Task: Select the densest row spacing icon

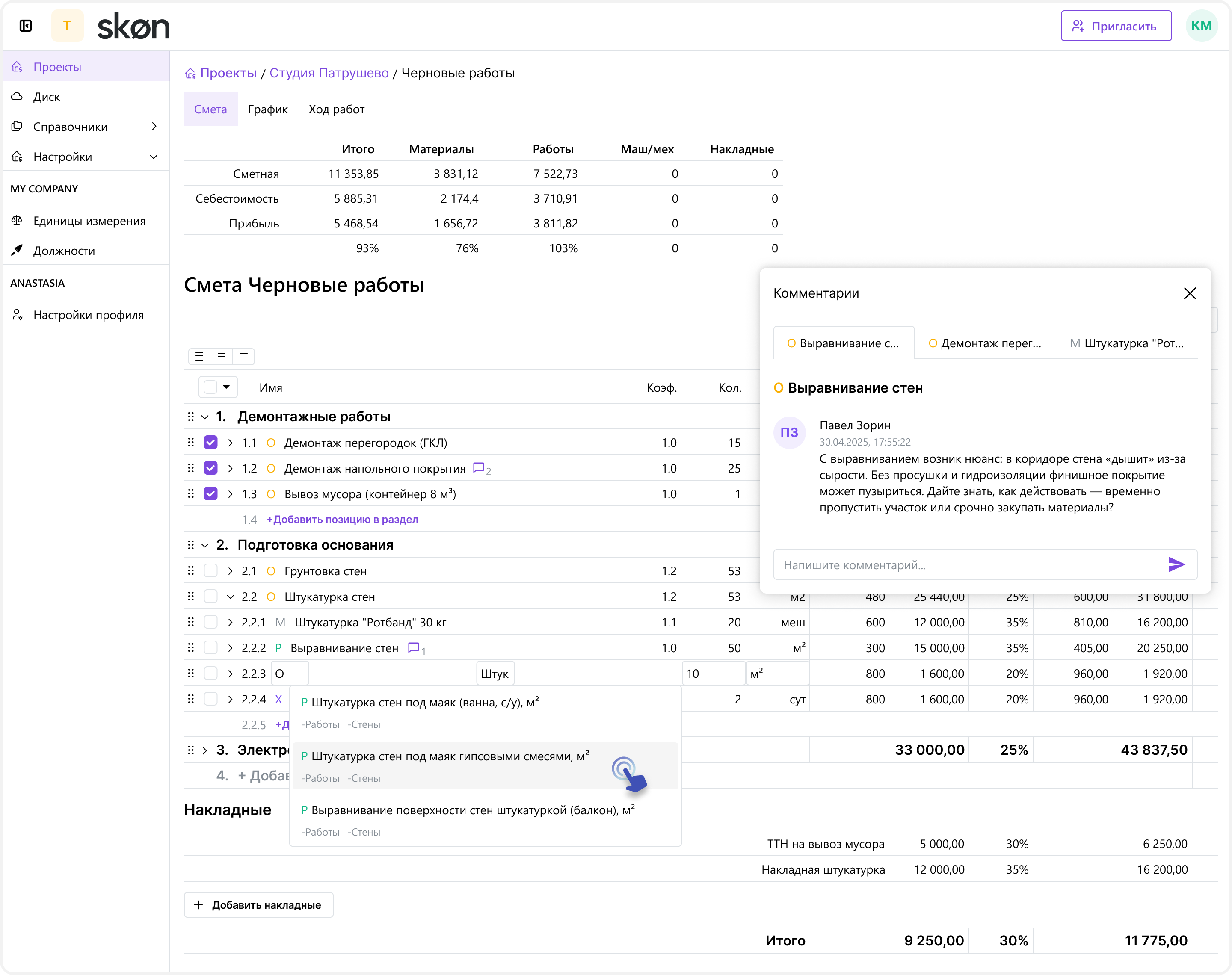Action: tap(199, 357)
